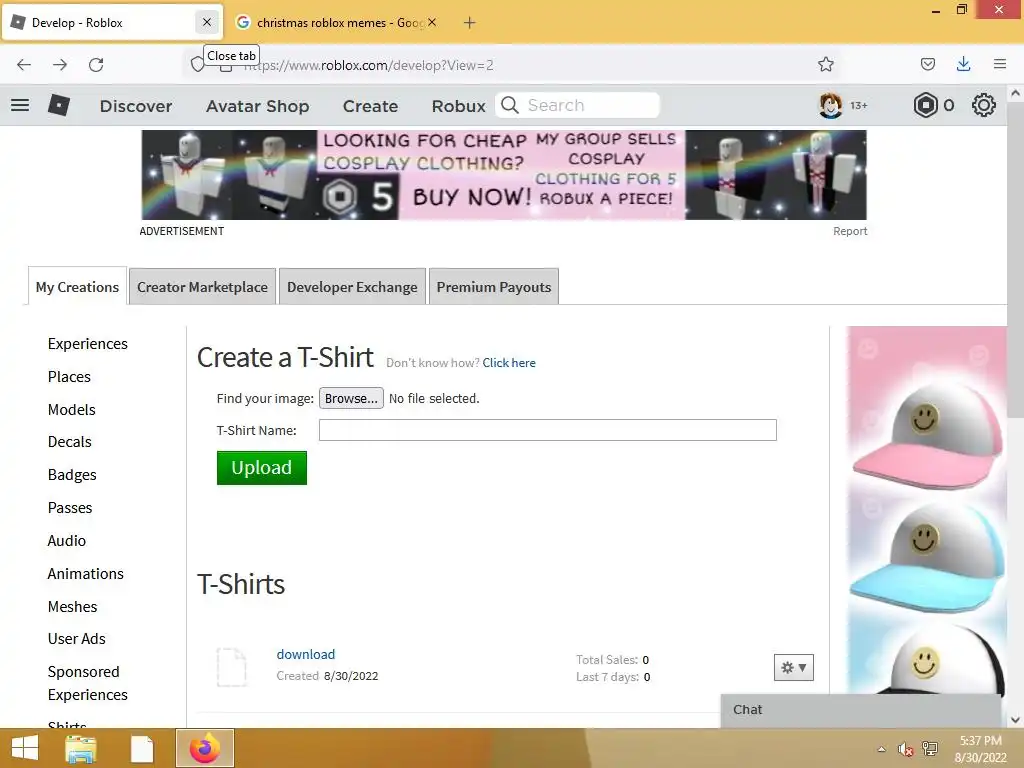Image resolution: width=1024 pixels, height=768 pixels.
Task: Select Badges in the sidebar
Action: (72, 475)
